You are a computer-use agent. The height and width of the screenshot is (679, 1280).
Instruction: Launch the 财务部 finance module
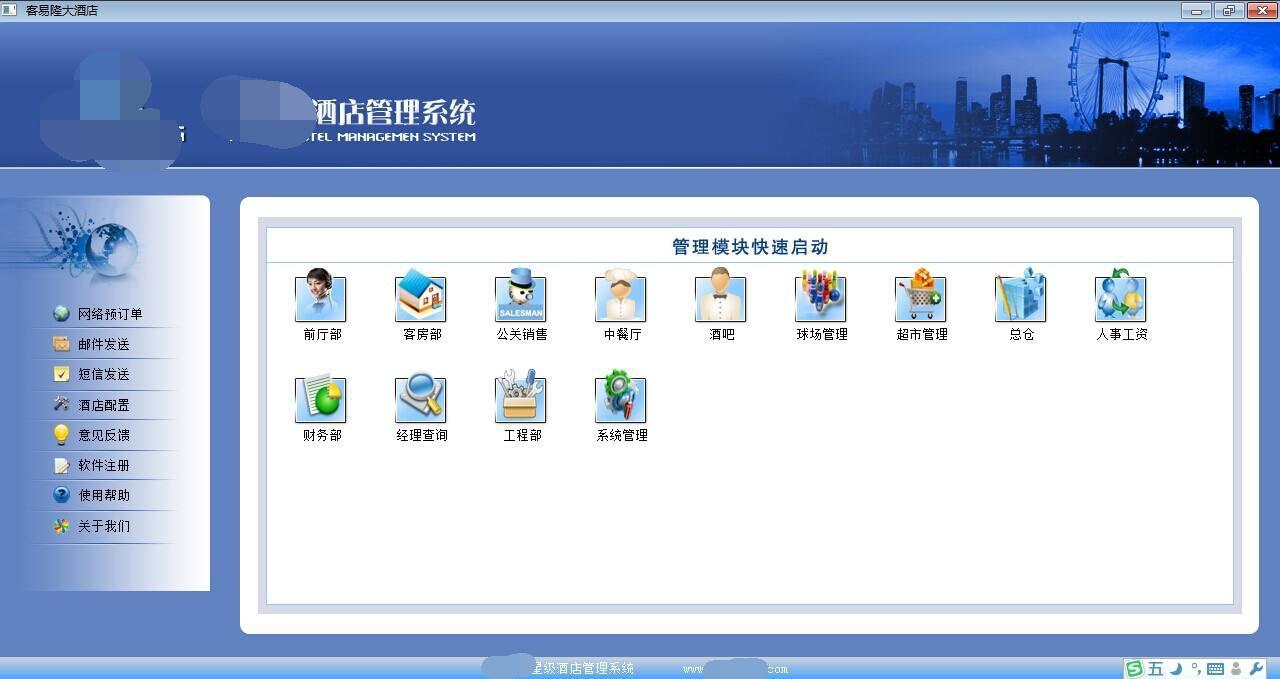coord(320,400)
